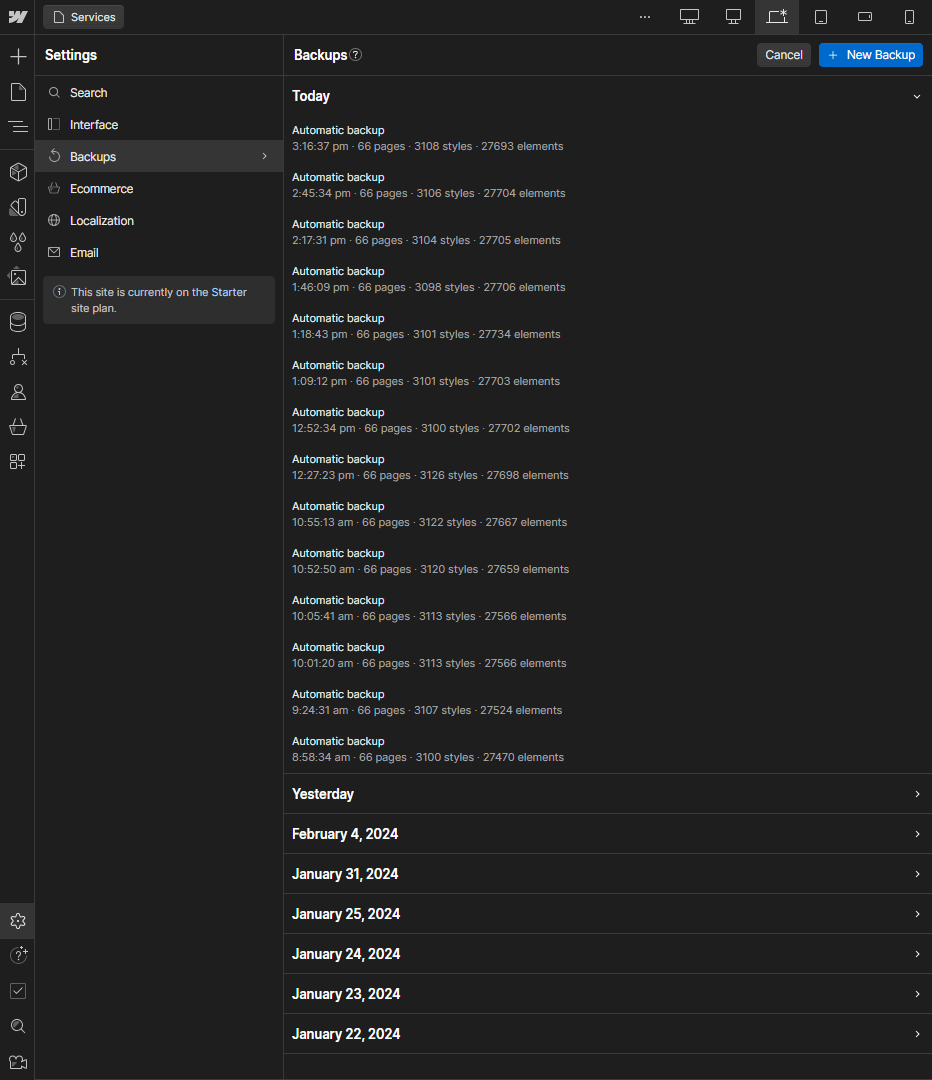Open the overflow ellipsis menu

pyautogui.click(x=644, y=16)
